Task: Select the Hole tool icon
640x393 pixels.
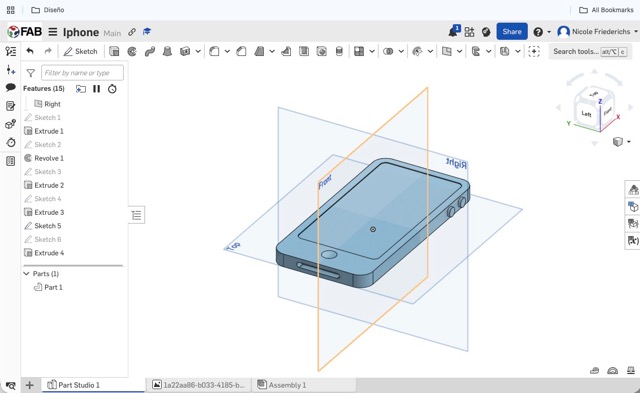Action: tap(322, 51)
